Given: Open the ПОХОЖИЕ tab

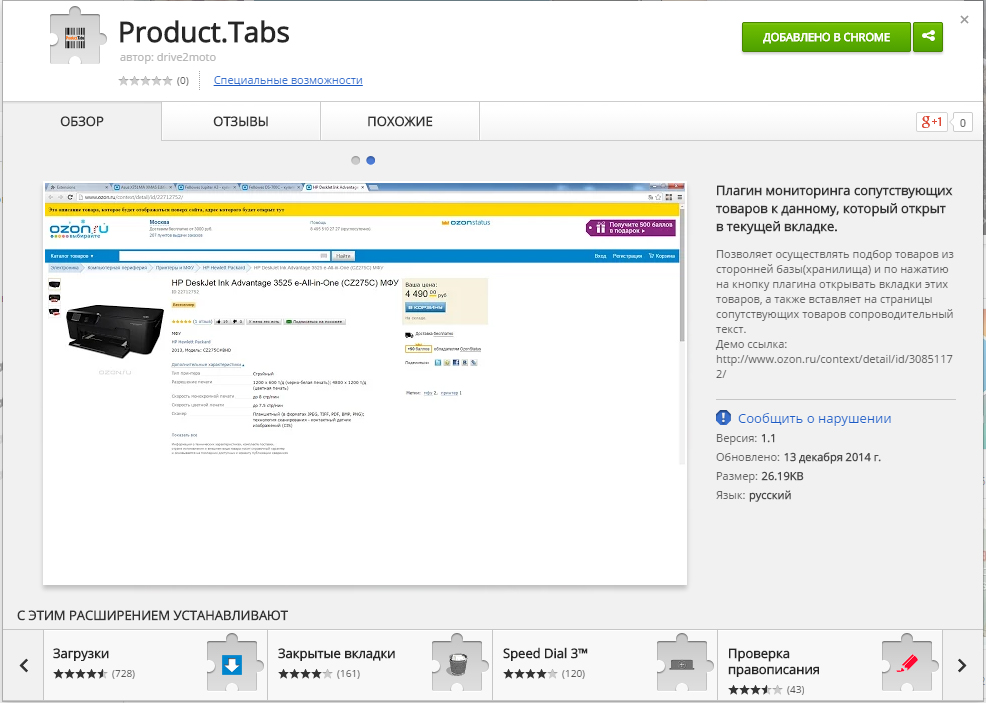Looking at the screenshot, I should [399, 122].
